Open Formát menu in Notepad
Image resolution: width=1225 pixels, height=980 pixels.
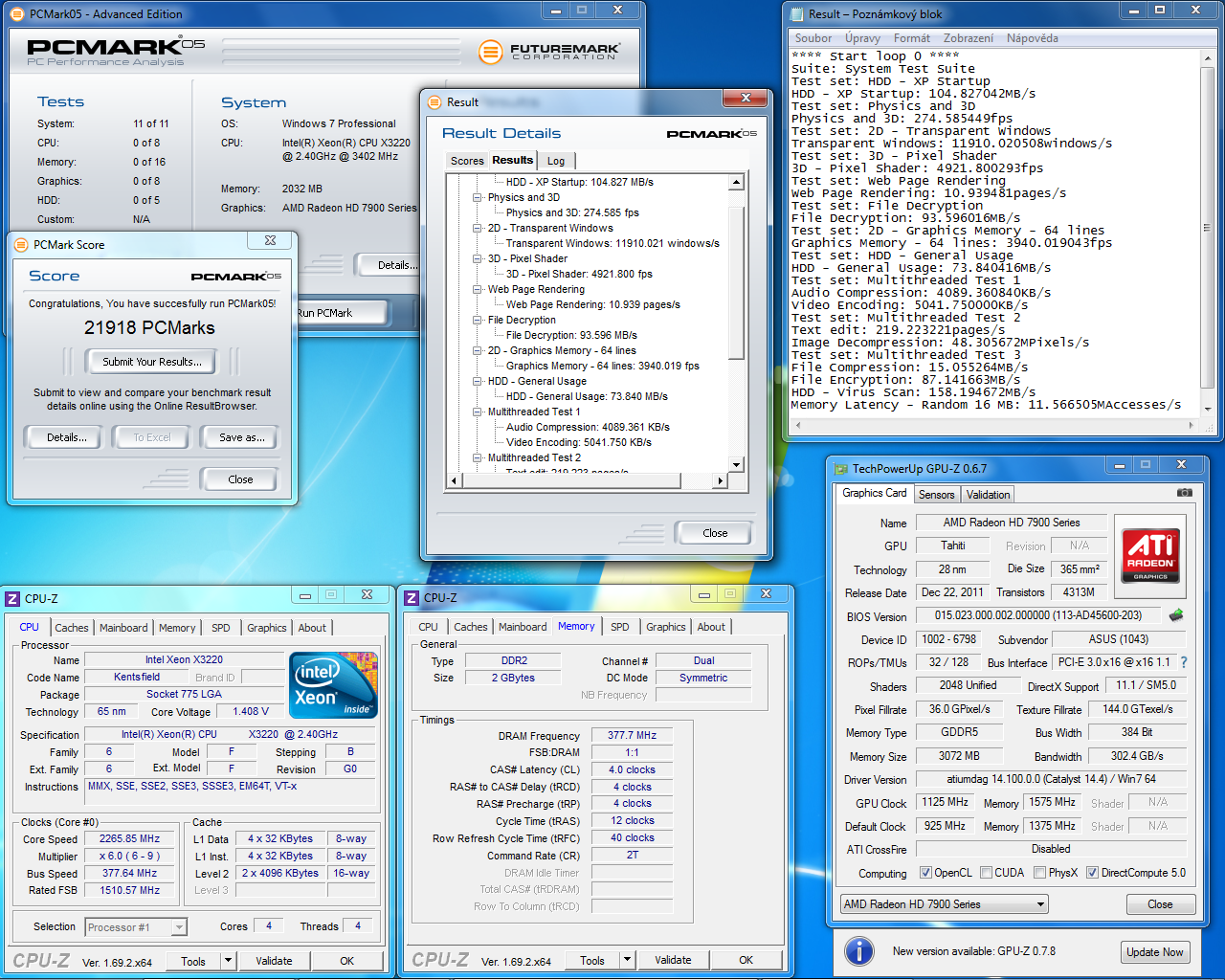click(x=912, y=38)
